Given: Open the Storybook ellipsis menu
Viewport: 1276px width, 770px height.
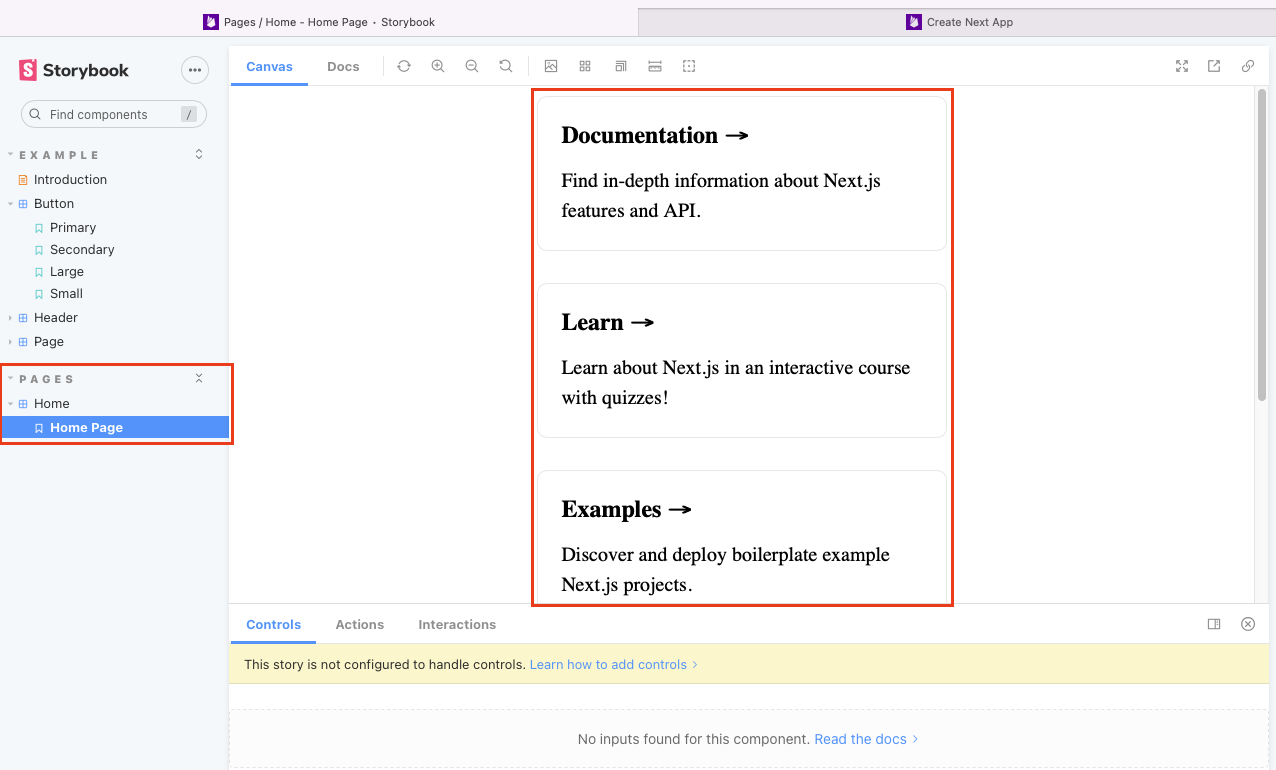Looking at the screenshot, I should [195, 70].
